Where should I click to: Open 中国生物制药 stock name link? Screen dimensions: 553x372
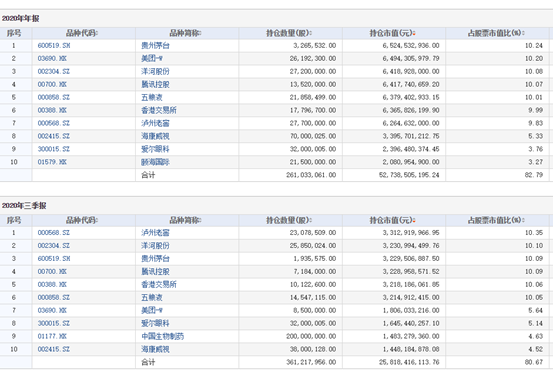coord(163,336)
